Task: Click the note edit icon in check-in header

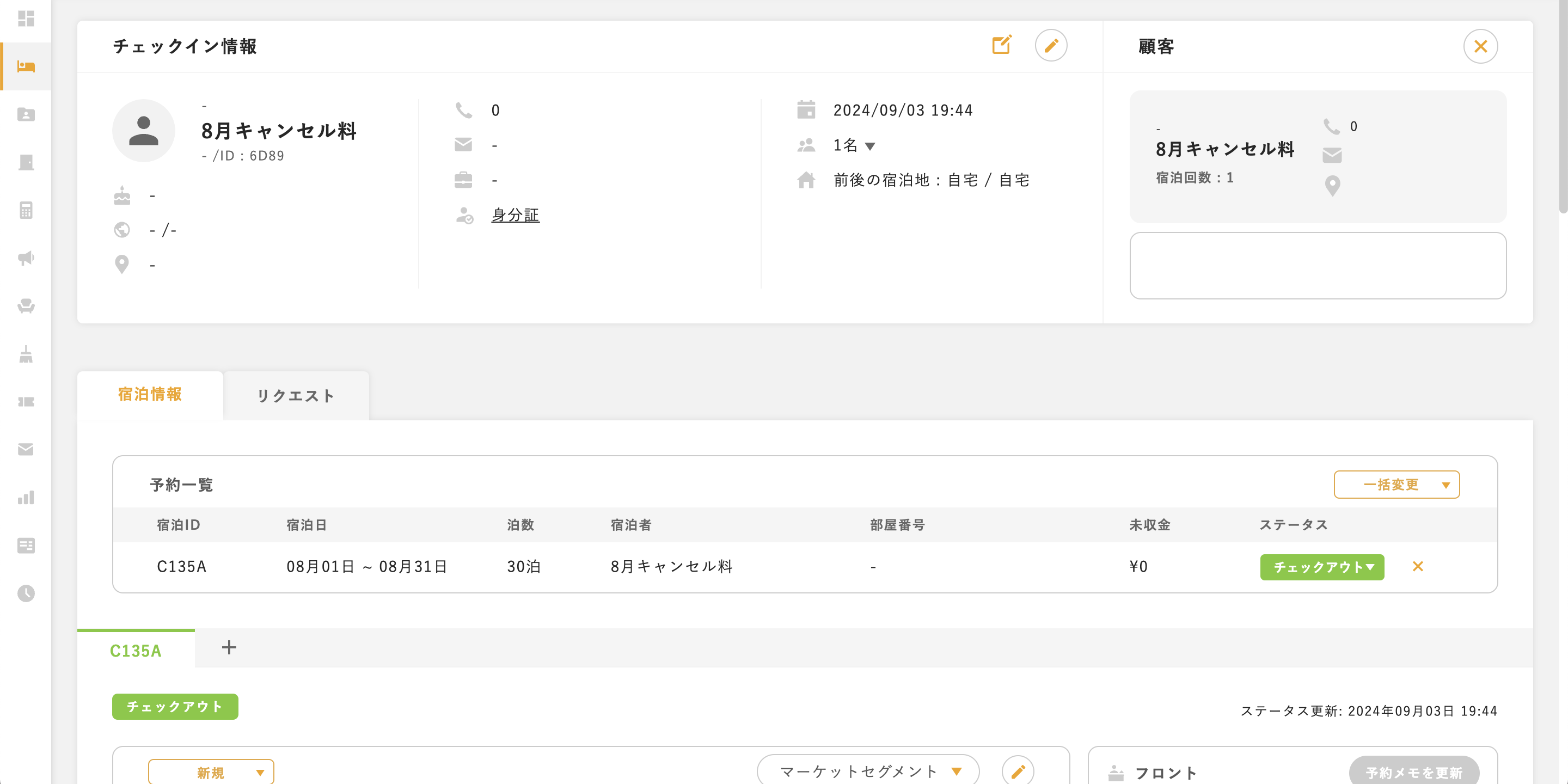Action: [1002, 45]
